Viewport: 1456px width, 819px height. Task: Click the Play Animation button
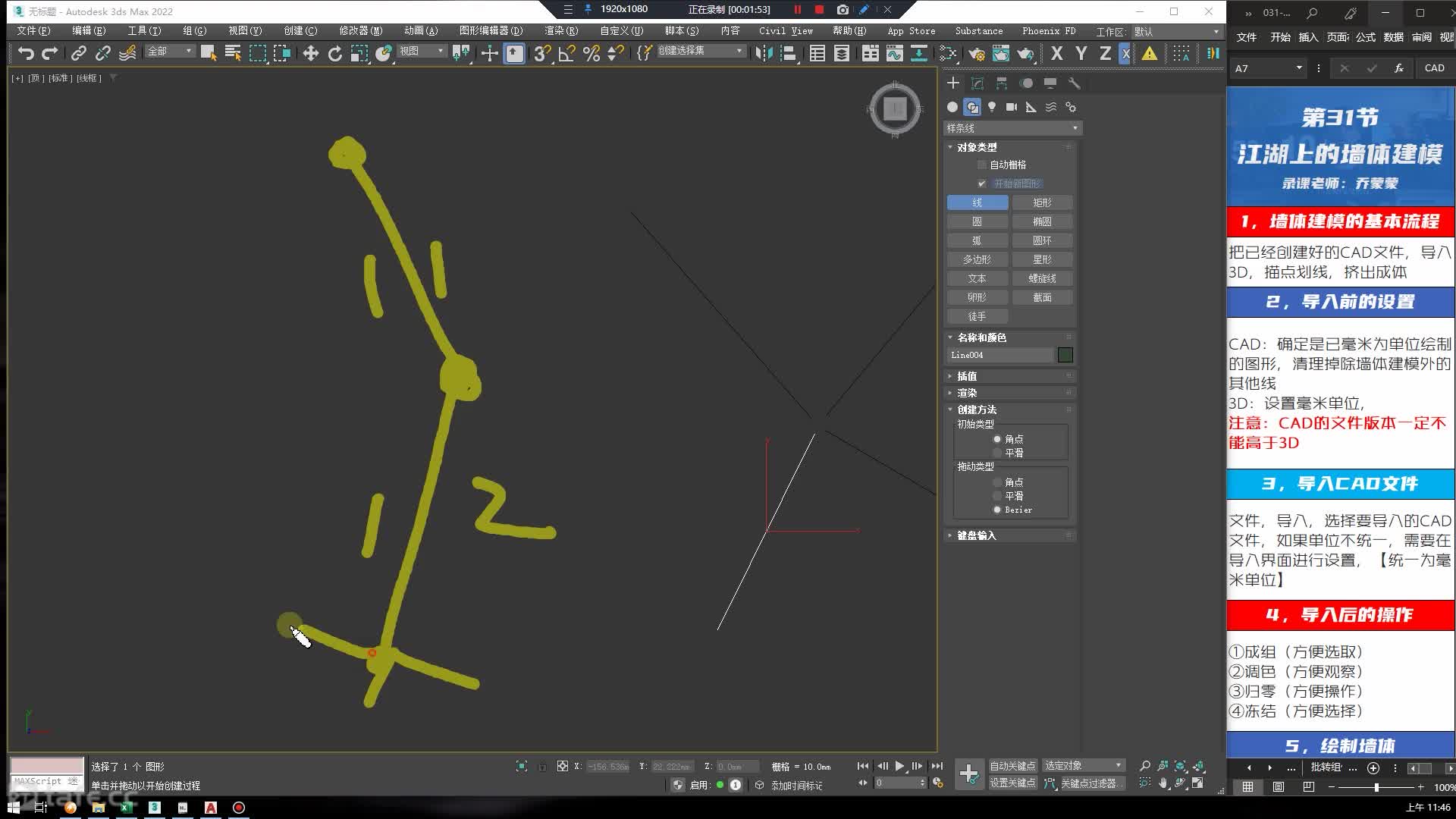point(899,766)
